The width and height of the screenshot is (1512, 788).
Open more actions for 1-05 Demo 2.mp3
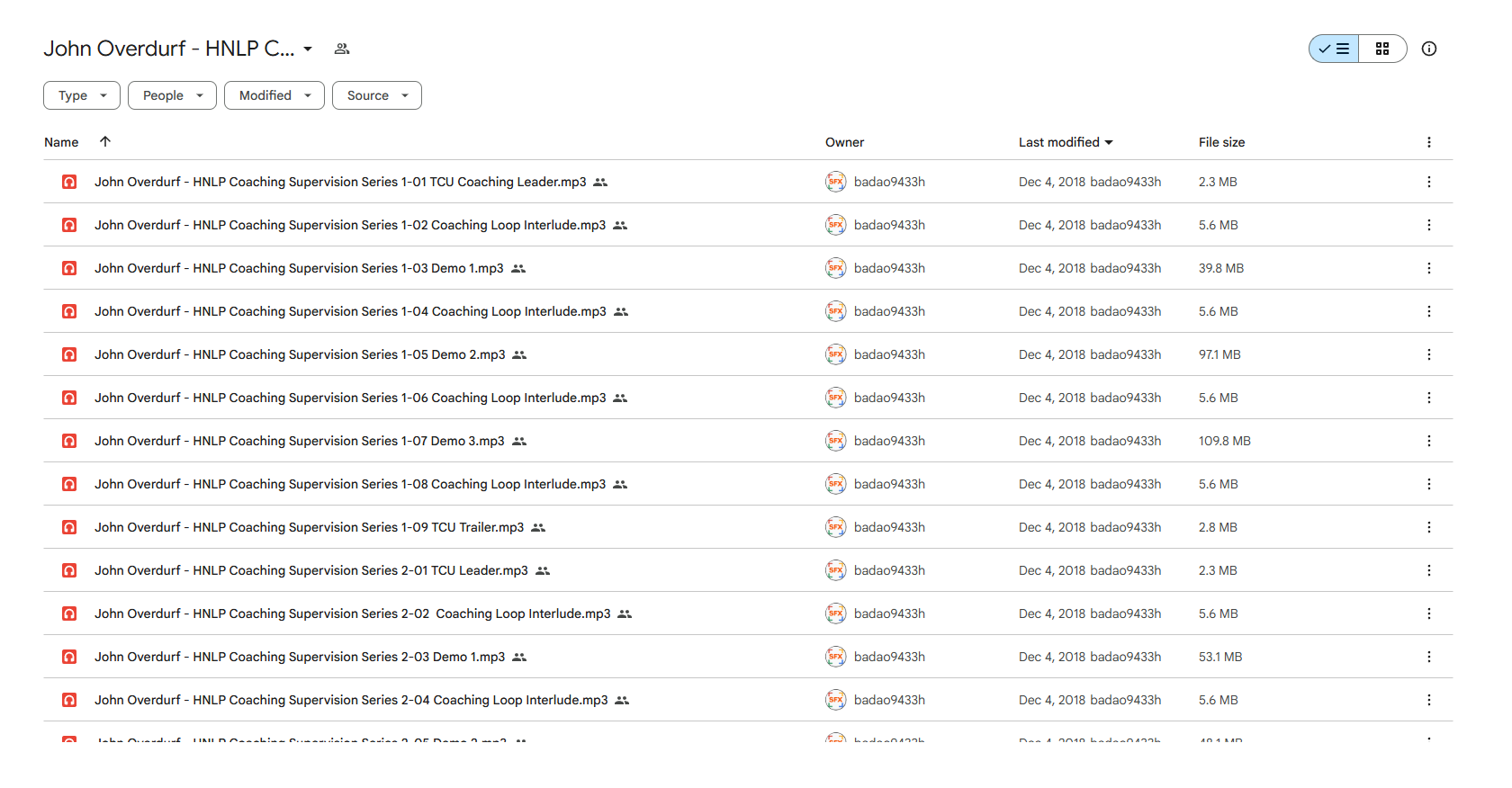click(x=1429, y=354)
